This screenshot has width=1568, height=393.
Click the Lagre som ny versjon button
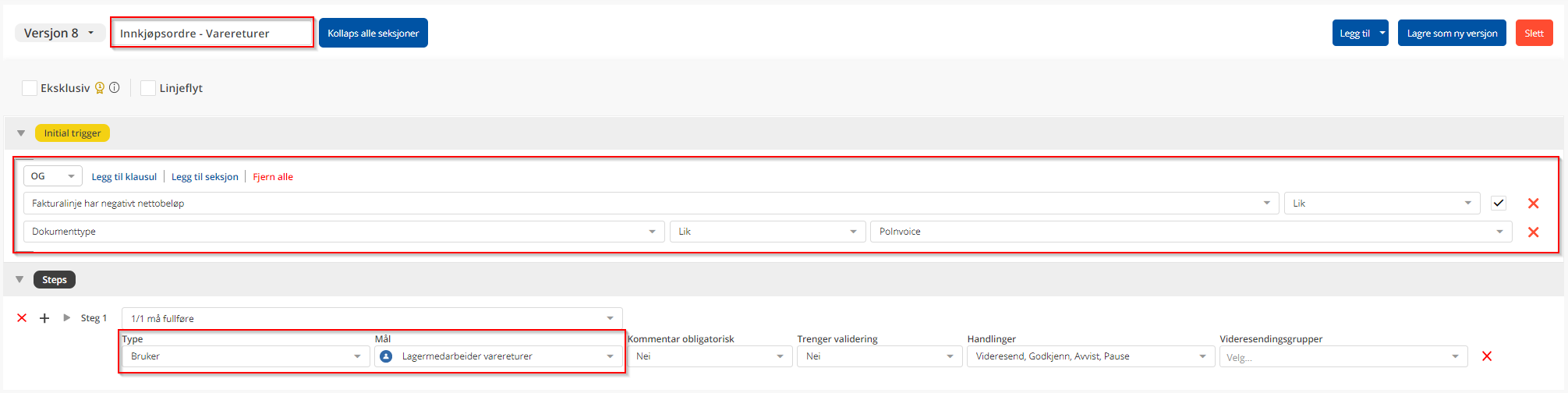pyautogui.click(x=1451, y=33)
